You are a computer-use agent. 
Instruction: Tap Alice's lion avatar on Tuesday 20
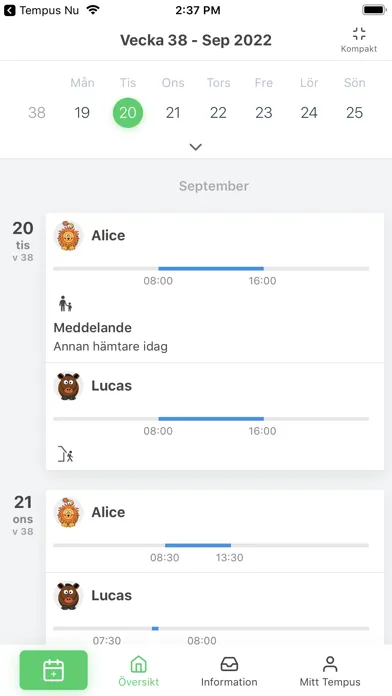(x=68, y=236)
